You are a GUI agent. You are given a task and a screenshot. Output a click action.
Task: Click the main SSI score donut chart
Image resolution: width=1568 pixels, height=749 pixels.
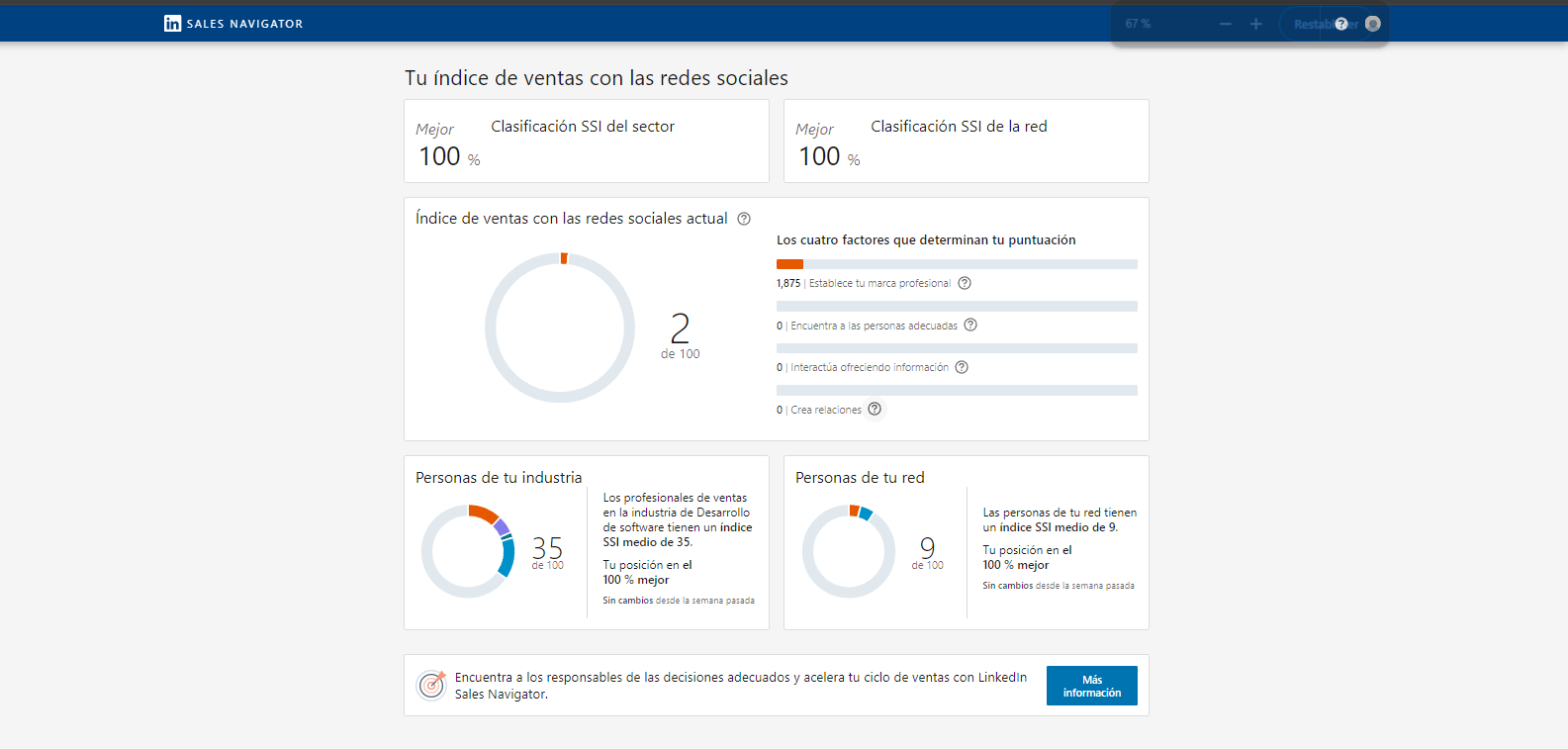(560, 328)
